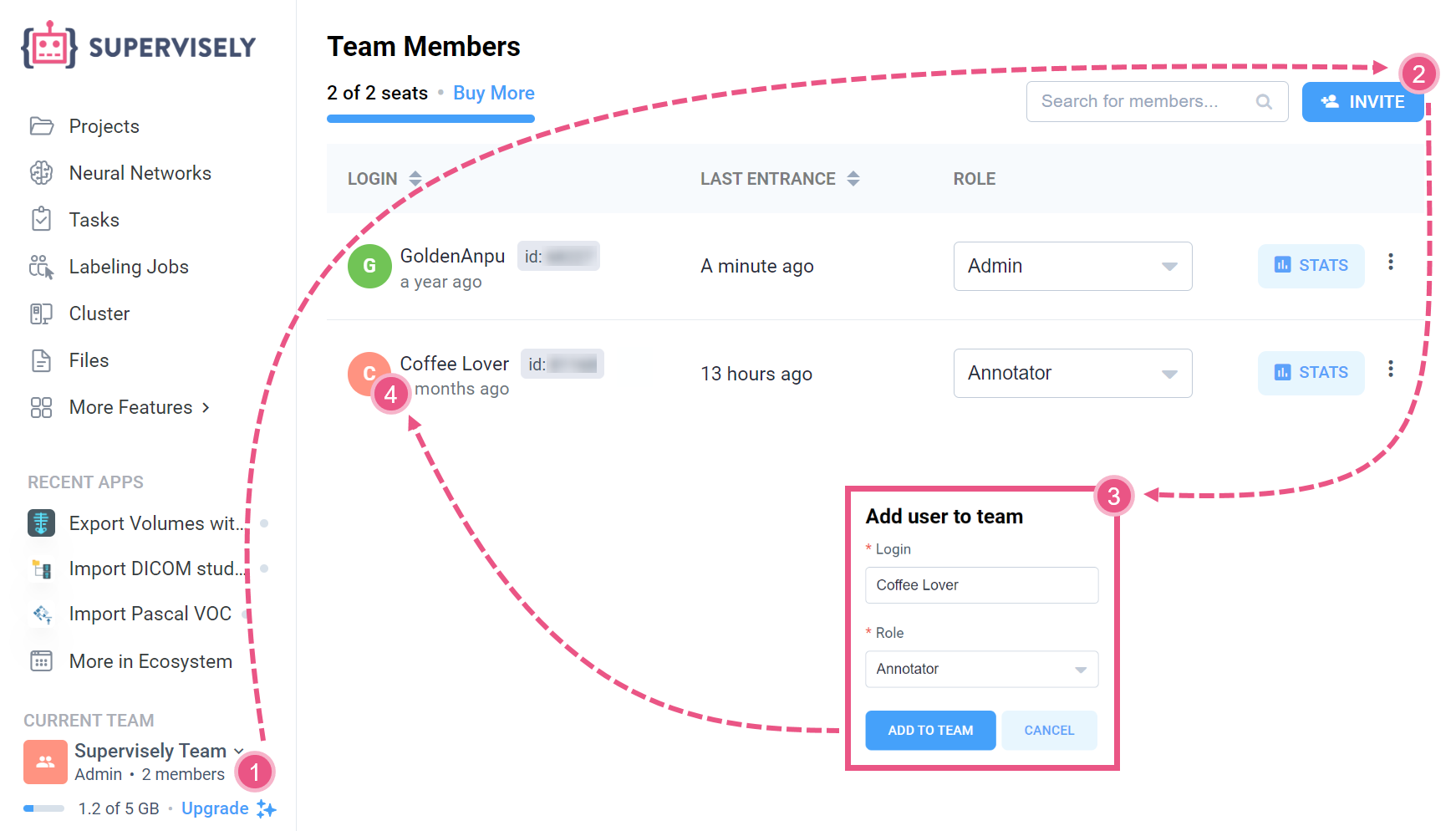
Task: Sort members by Login column
Action: (415, 179)
